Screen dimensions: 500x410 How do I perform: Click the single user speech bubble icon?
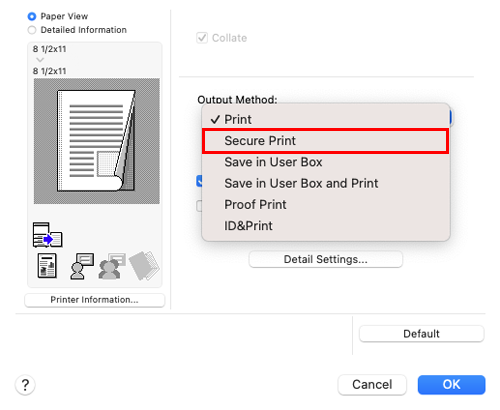[x=82, y=266]
